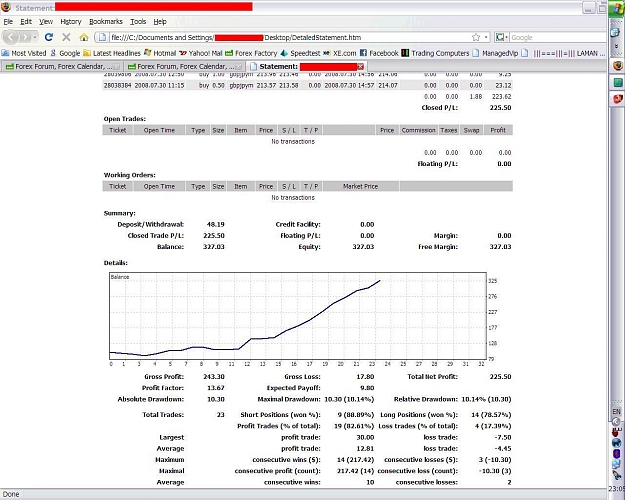Screen dimensions: 625x500
Task: Click the Gross Profit value 243.30
Action: pos(214,377)
